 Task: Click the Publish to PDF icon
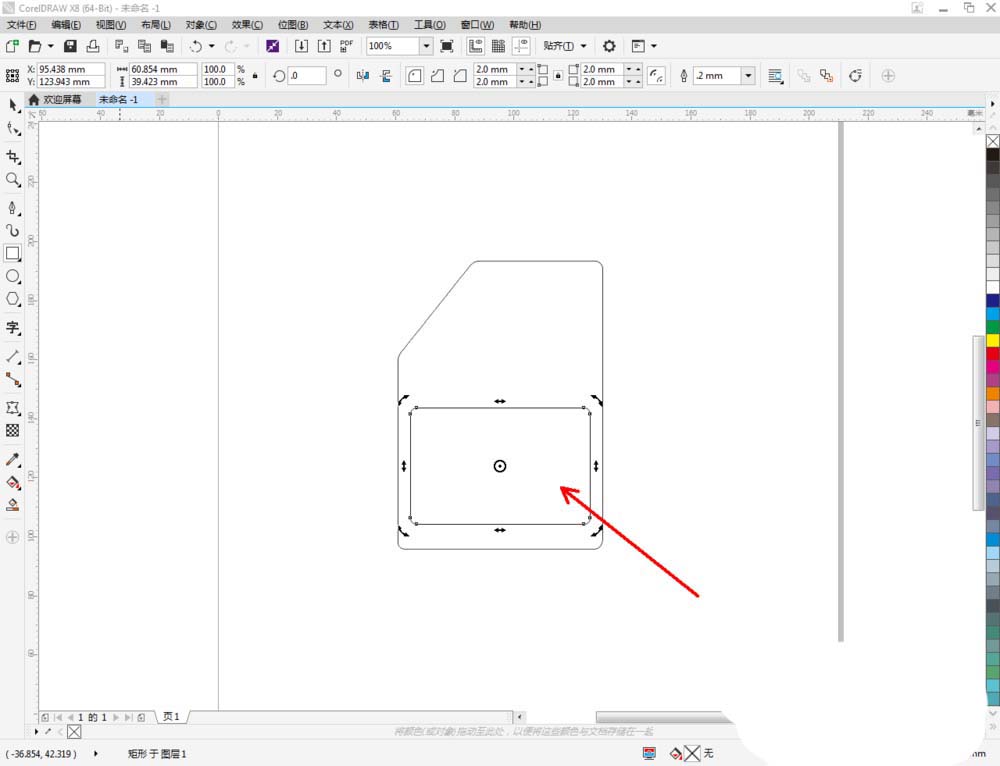point(346,46)
